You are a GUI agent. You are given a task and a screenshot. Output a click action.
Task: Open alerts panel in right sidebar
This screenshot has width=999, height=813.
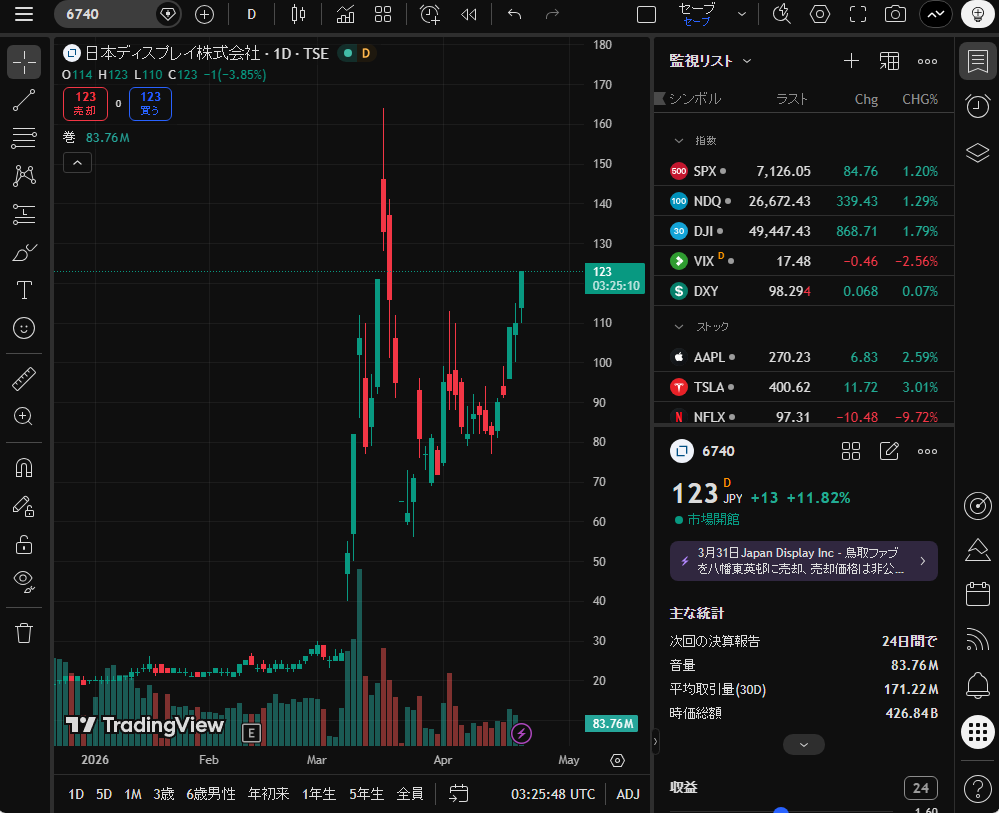pos(977,106)
